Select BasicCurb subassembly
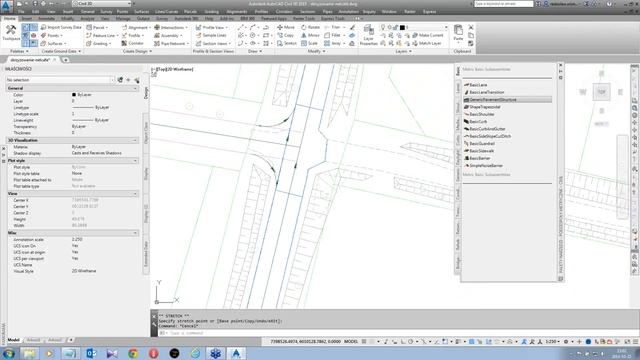 (478, 122)
